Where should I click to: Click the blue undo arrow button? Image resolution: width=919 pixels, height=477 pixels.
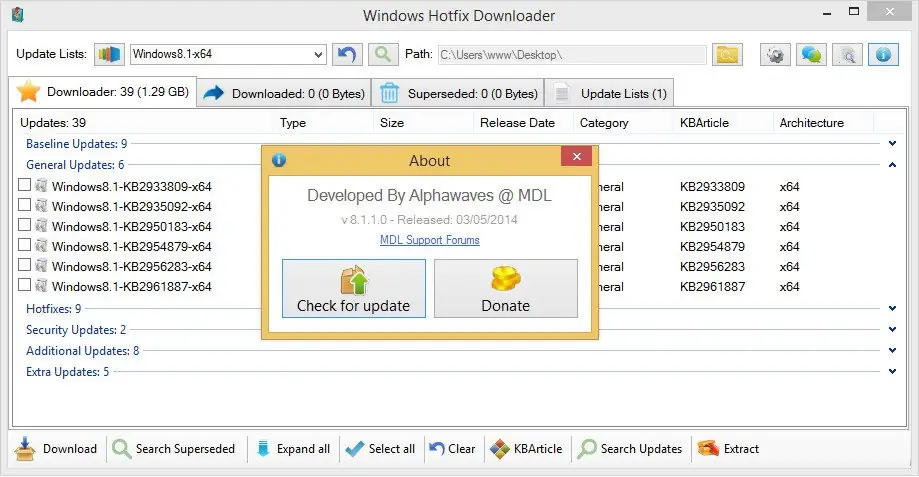pyautogui.click(x=347, y=54)
